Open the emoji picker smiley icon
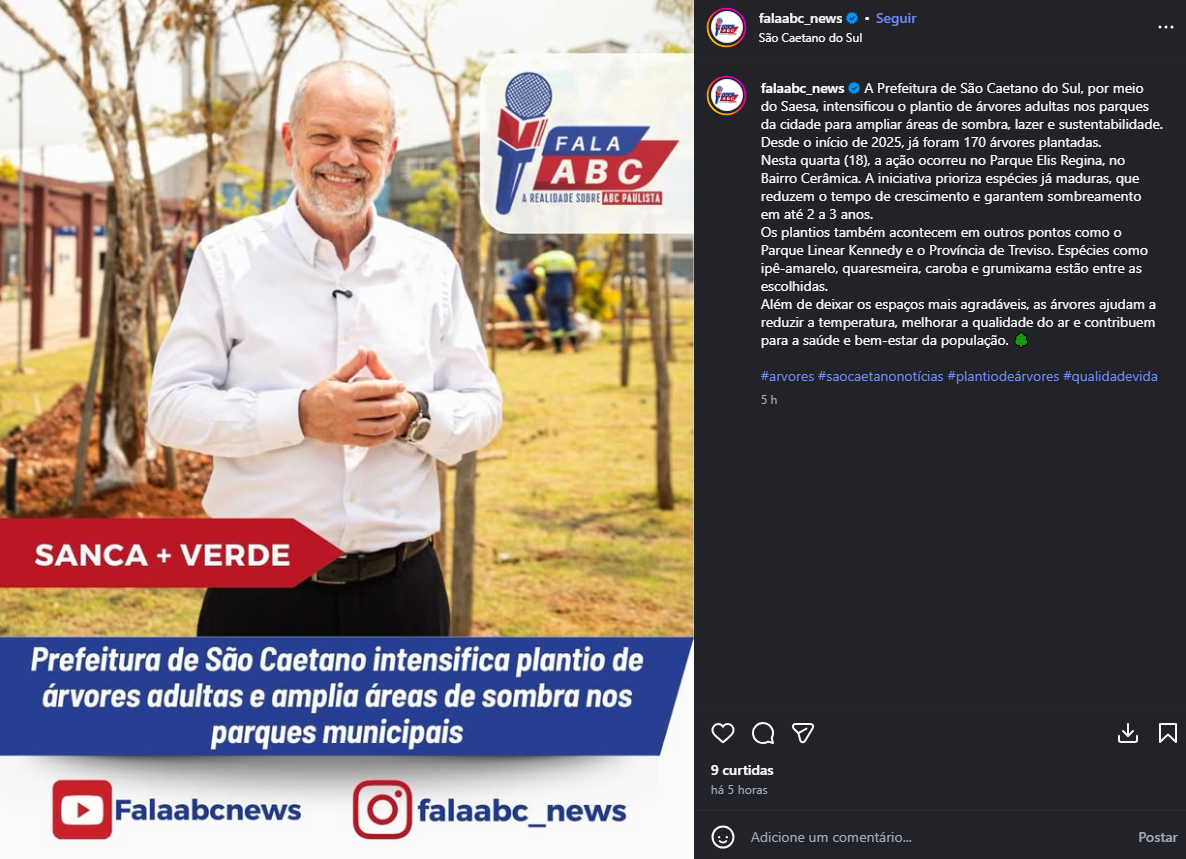 coord(722,837)
